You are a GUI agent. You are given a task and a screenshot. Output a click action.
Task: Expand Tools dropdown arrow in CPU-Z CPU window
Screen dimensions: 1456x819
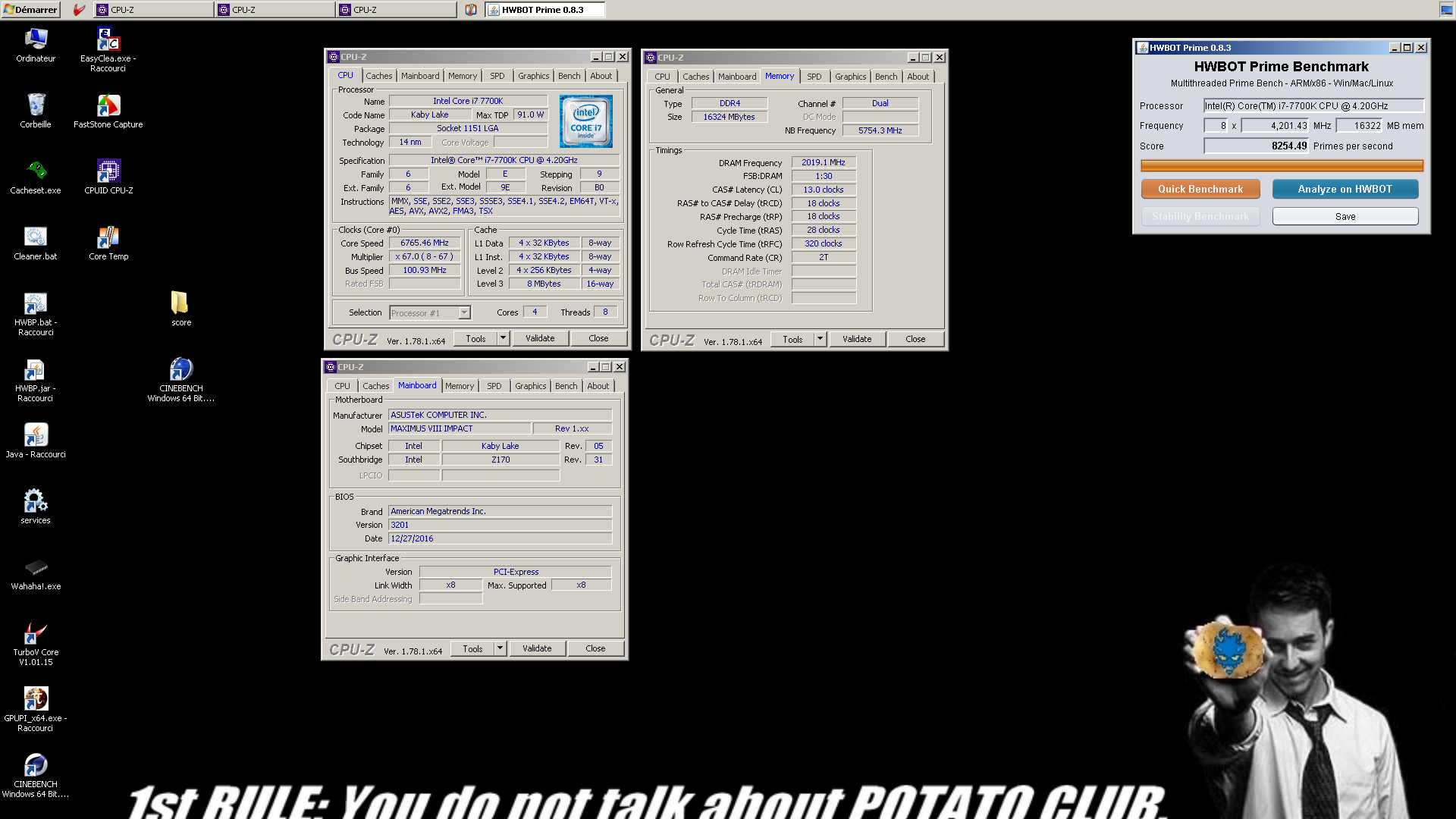click(503, 338)
